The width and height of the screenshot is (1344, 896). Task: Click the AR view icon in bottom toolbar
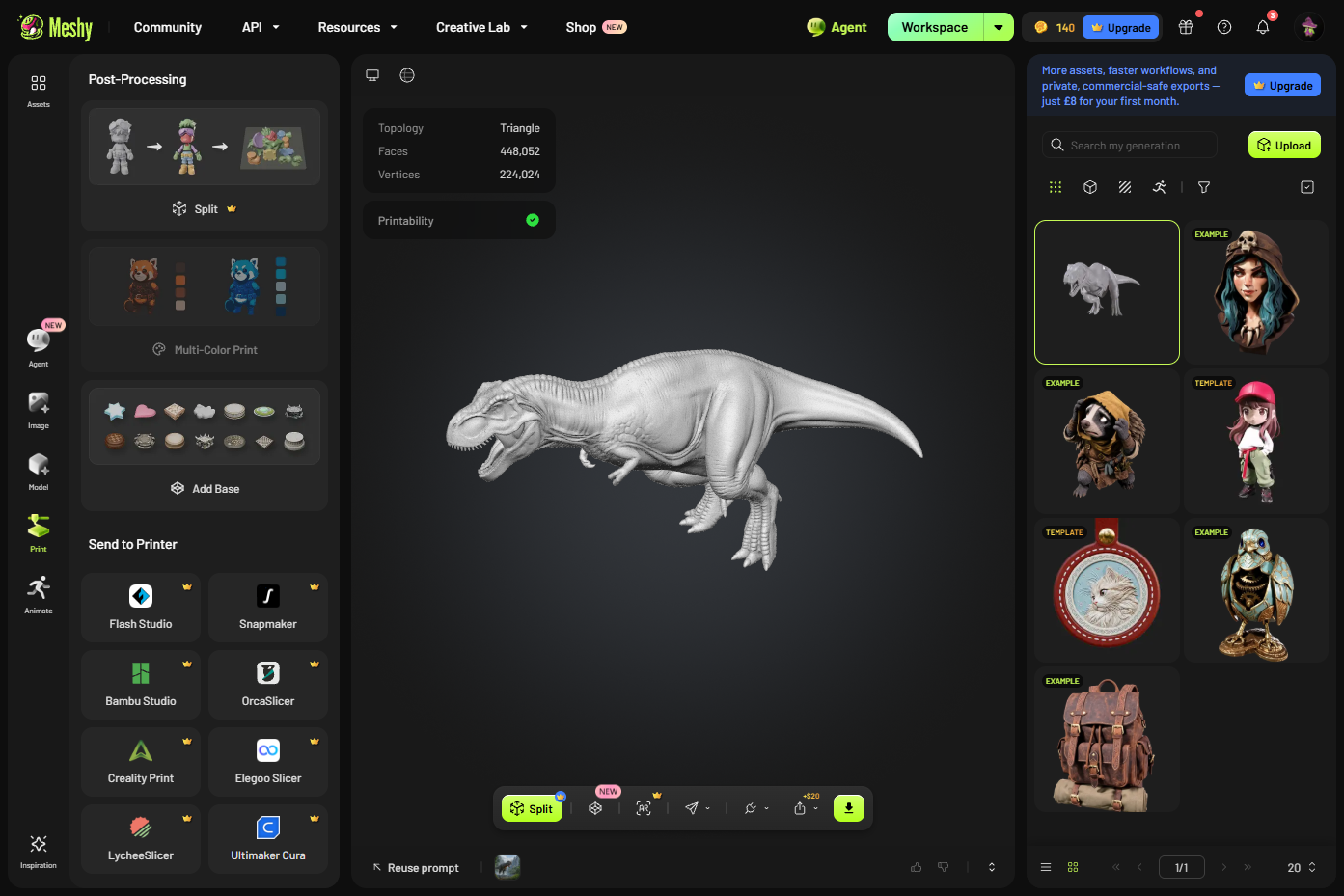tap(644, 808)
